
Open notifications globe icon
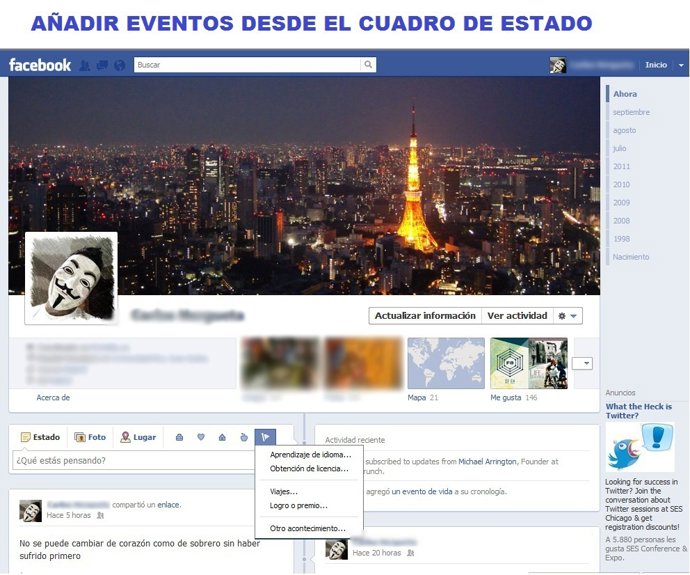click(x=119, y=66)
